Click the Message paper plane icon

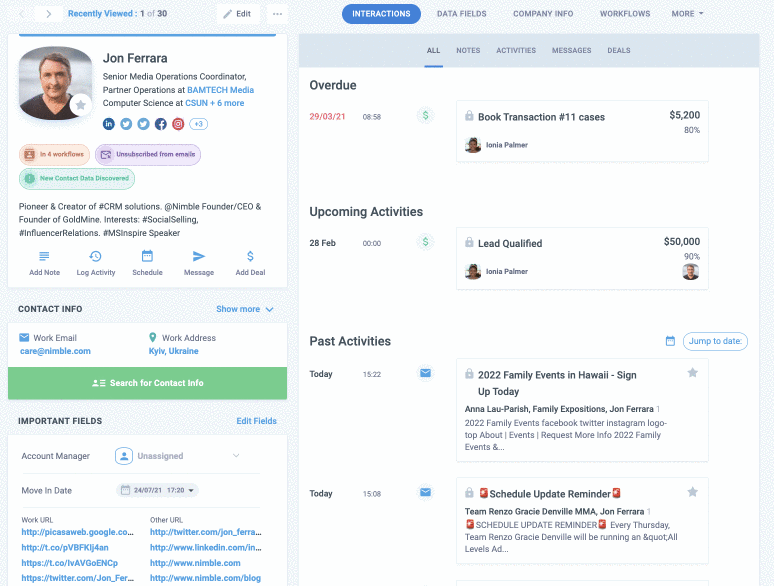199,257
